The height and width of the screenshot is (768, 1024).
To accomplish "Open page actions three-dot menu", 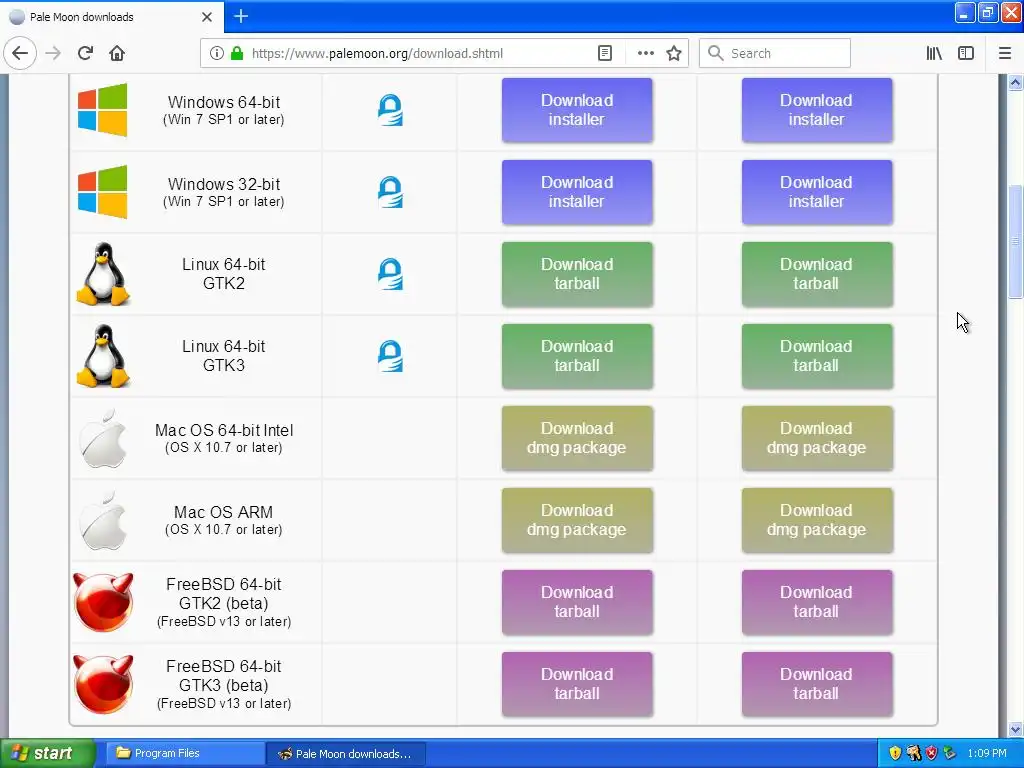I will coord(645,53).
